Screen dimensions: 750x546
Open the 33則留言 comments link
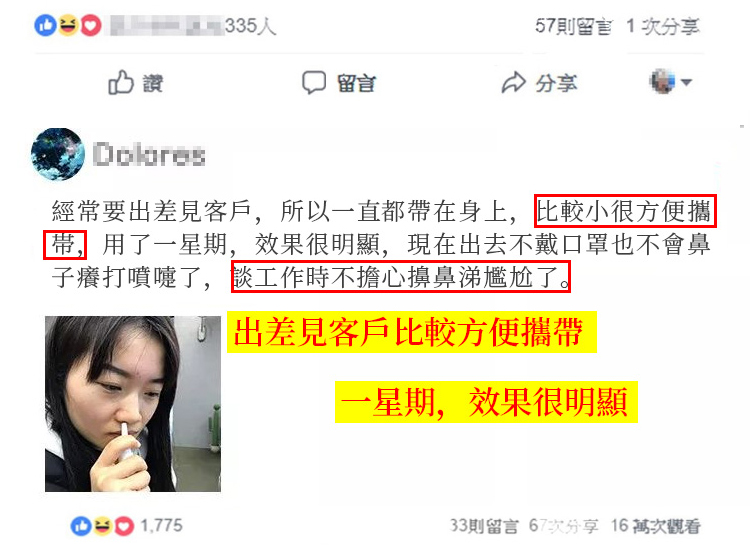tap(484, 526)
